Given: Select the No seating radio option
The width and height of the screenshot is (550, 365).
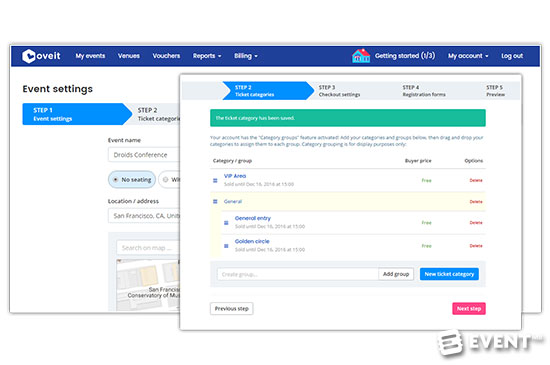Looking at the screenshot, I should (132, 180).
